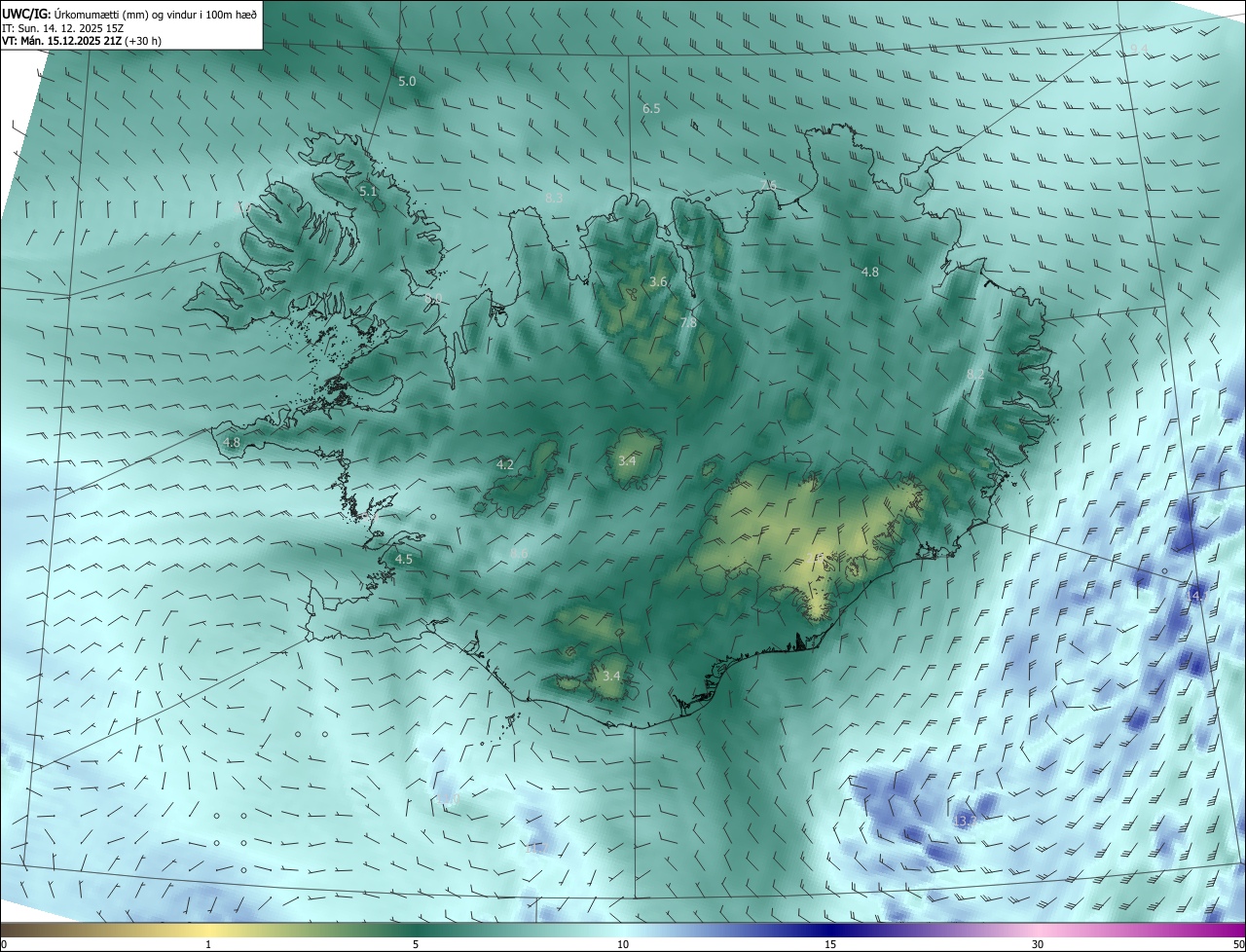Click the 0 tick on the color scale

coord(4,944)
